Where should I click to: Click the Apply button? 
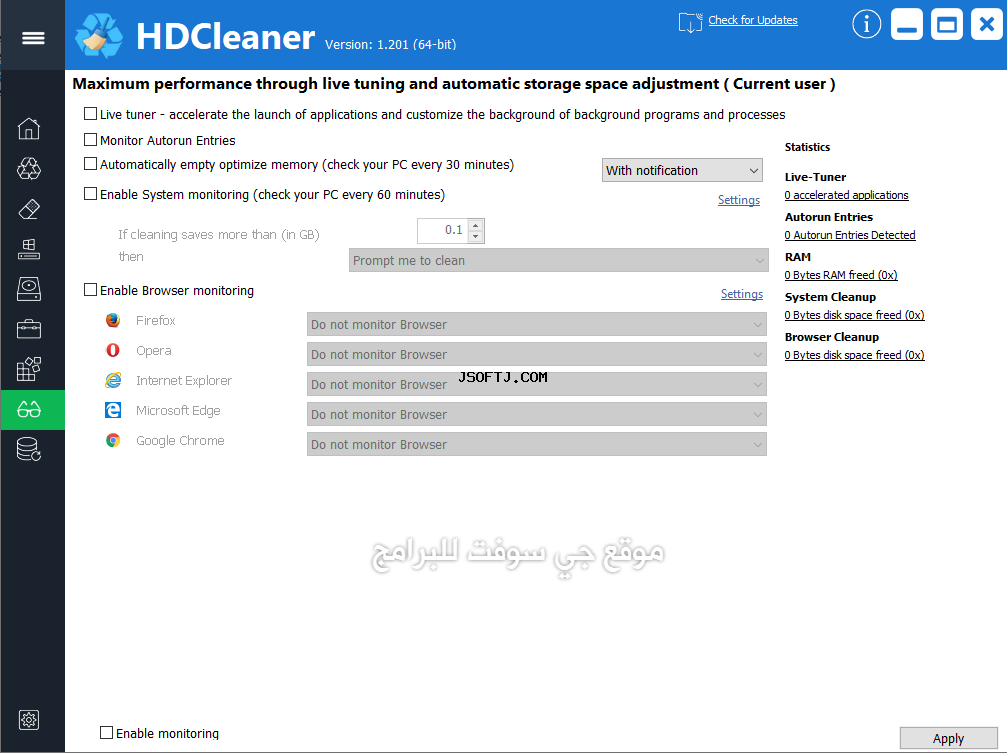(x=949, y=738)
